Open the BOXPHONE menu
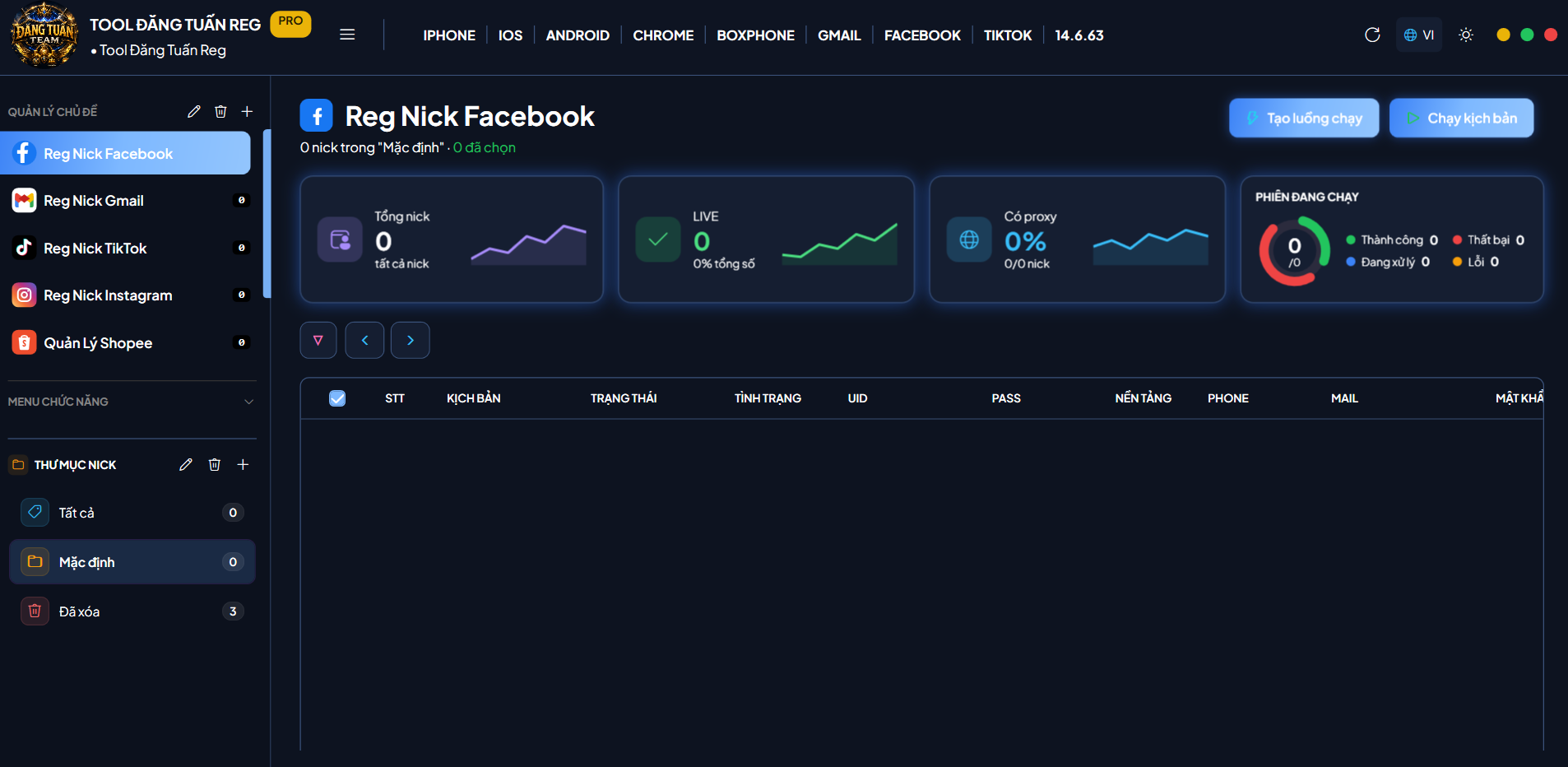The height and width of the screenshot is (767, 1568). [x=755, y=35]
